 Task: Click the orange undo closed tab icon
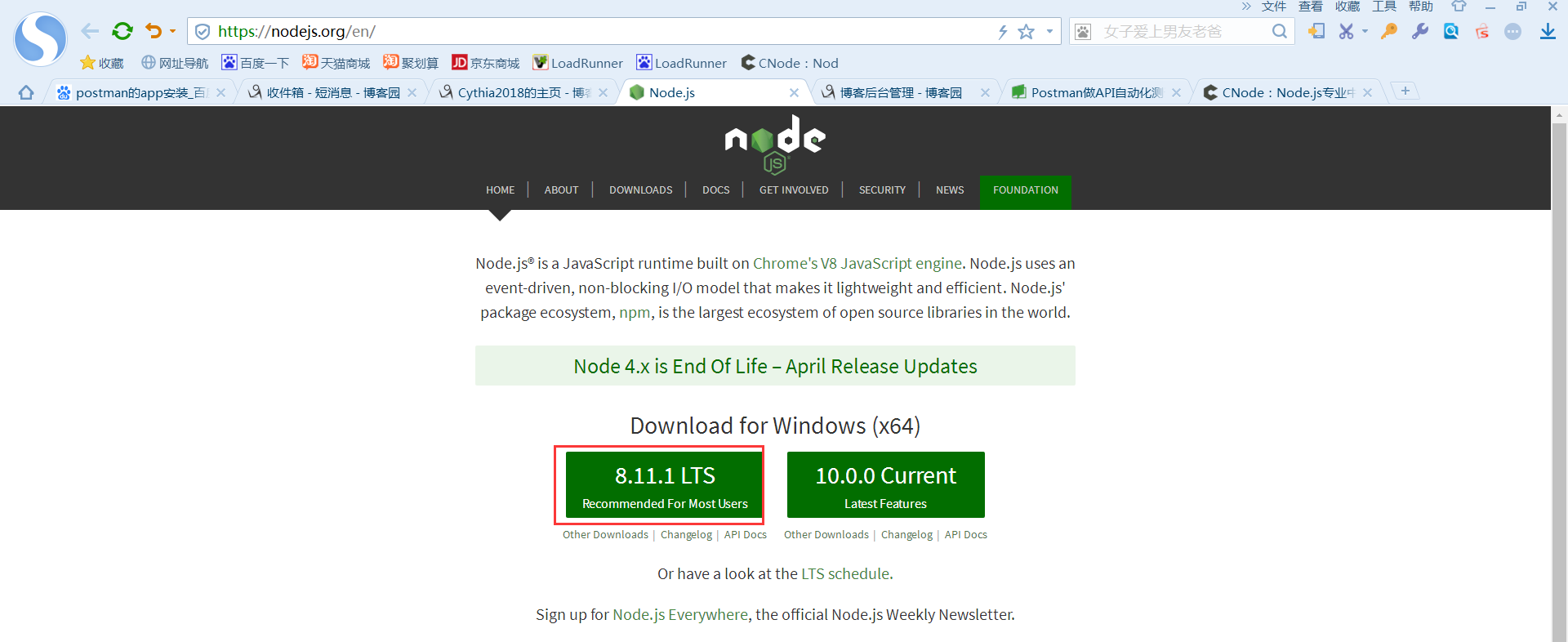pyautogui.click(x=154, y=31)
